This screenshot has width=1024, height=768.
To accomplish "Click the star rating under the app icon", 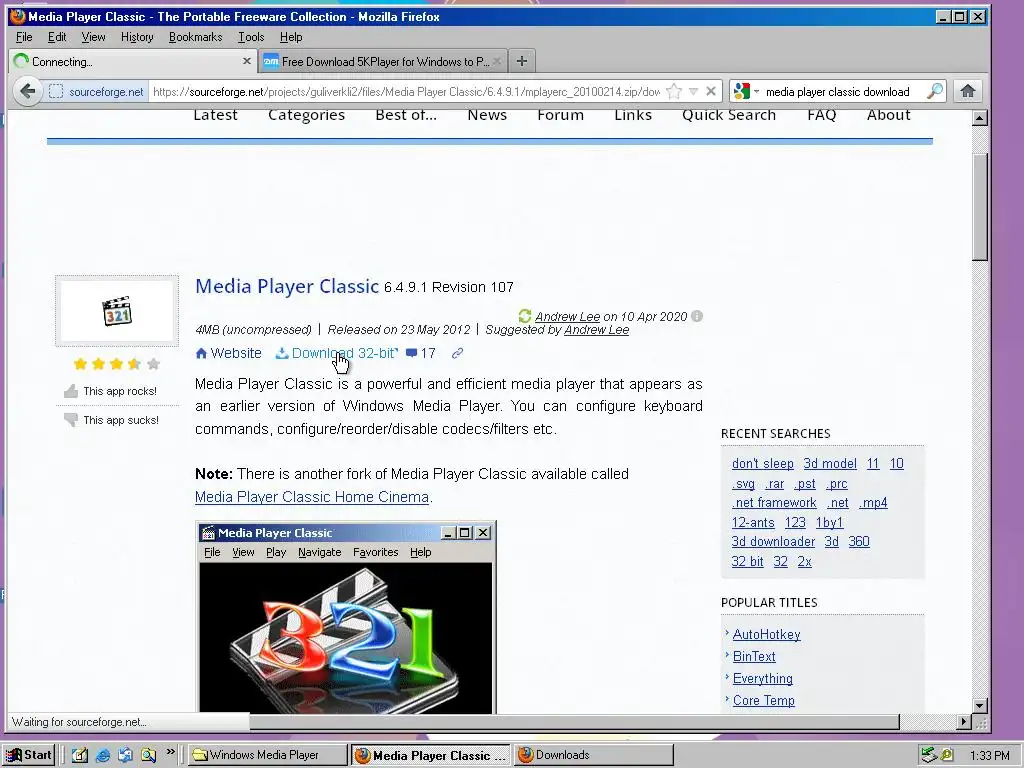I will click(x=116, y=364).
